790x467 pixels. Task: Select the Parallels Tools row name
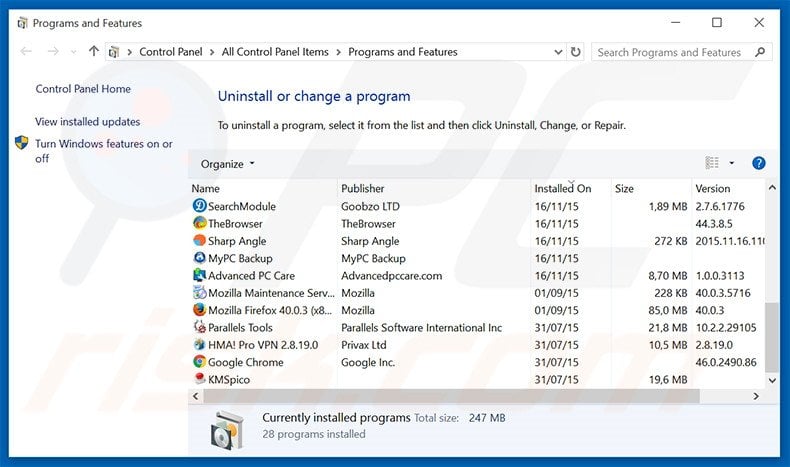[240, 327]
